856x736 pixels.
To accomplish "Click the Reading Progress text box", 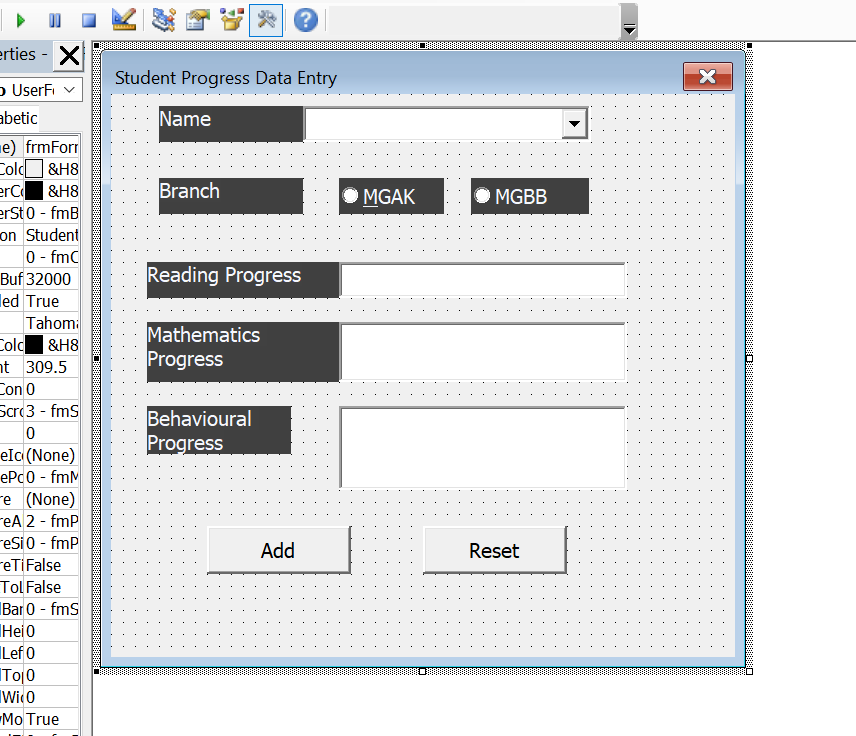I will click(x=482, y=280).
